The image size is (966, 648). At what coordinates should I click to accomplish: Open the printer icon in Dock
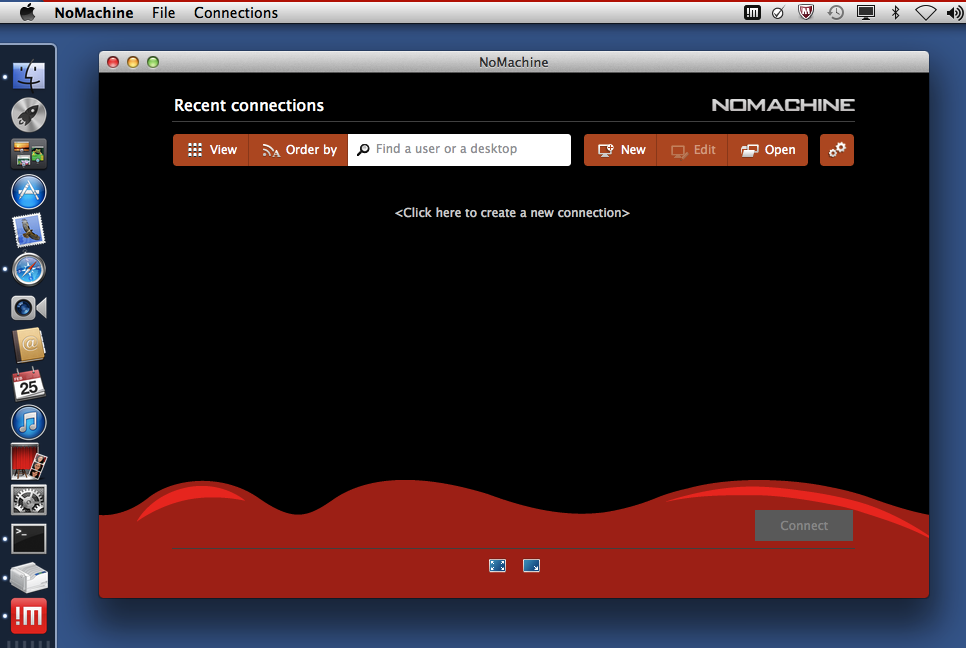(x=28, y=577)
